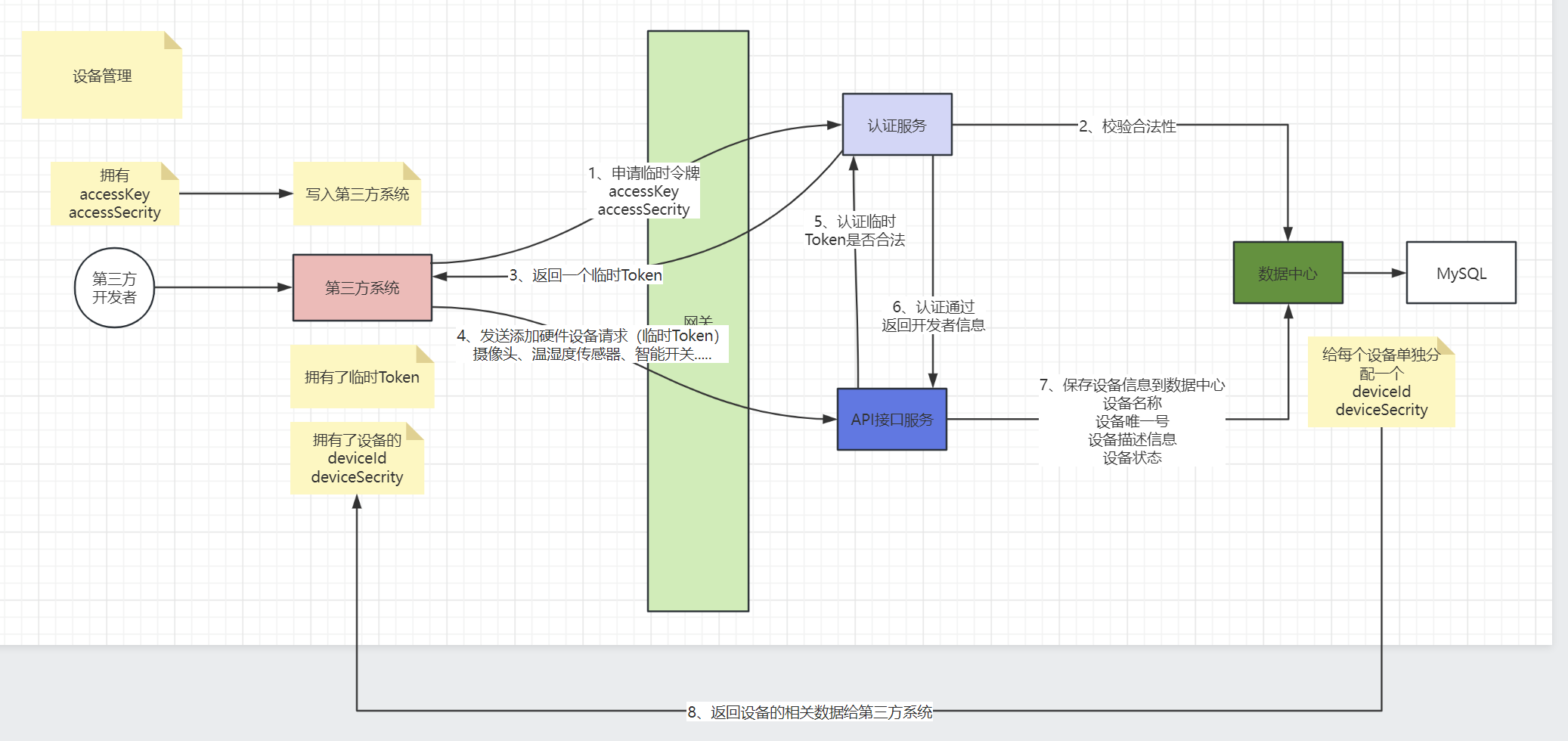1568x741 pixels.
Task: Select the pink 第三方系统 box
Action: pos(362,287)
